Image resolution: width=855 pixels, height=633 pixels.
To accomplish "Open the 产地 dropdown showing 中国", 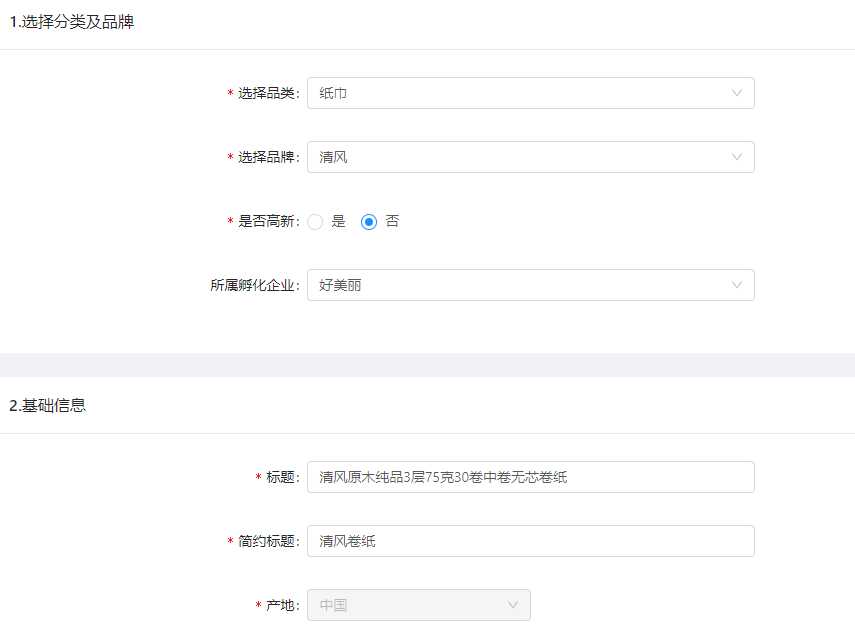I will (410, 605).
